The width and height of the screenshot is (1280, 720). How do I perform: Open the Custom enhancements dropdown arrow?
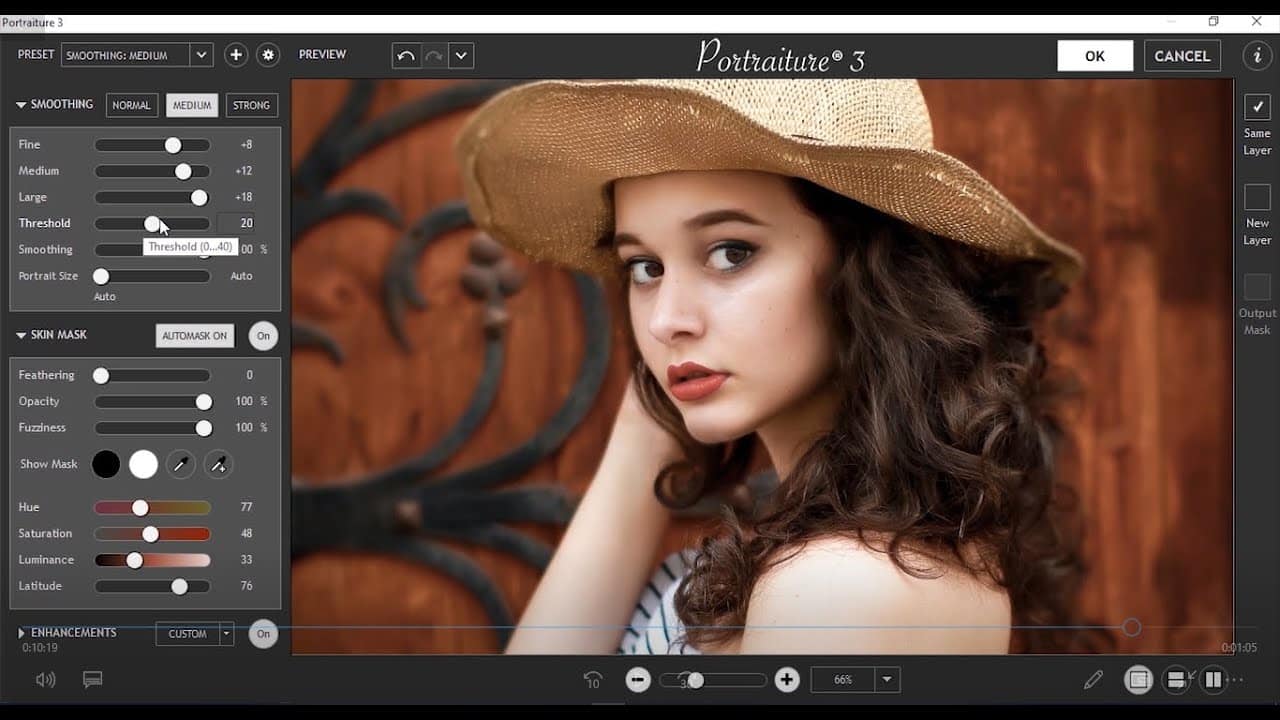coord(227,634)
